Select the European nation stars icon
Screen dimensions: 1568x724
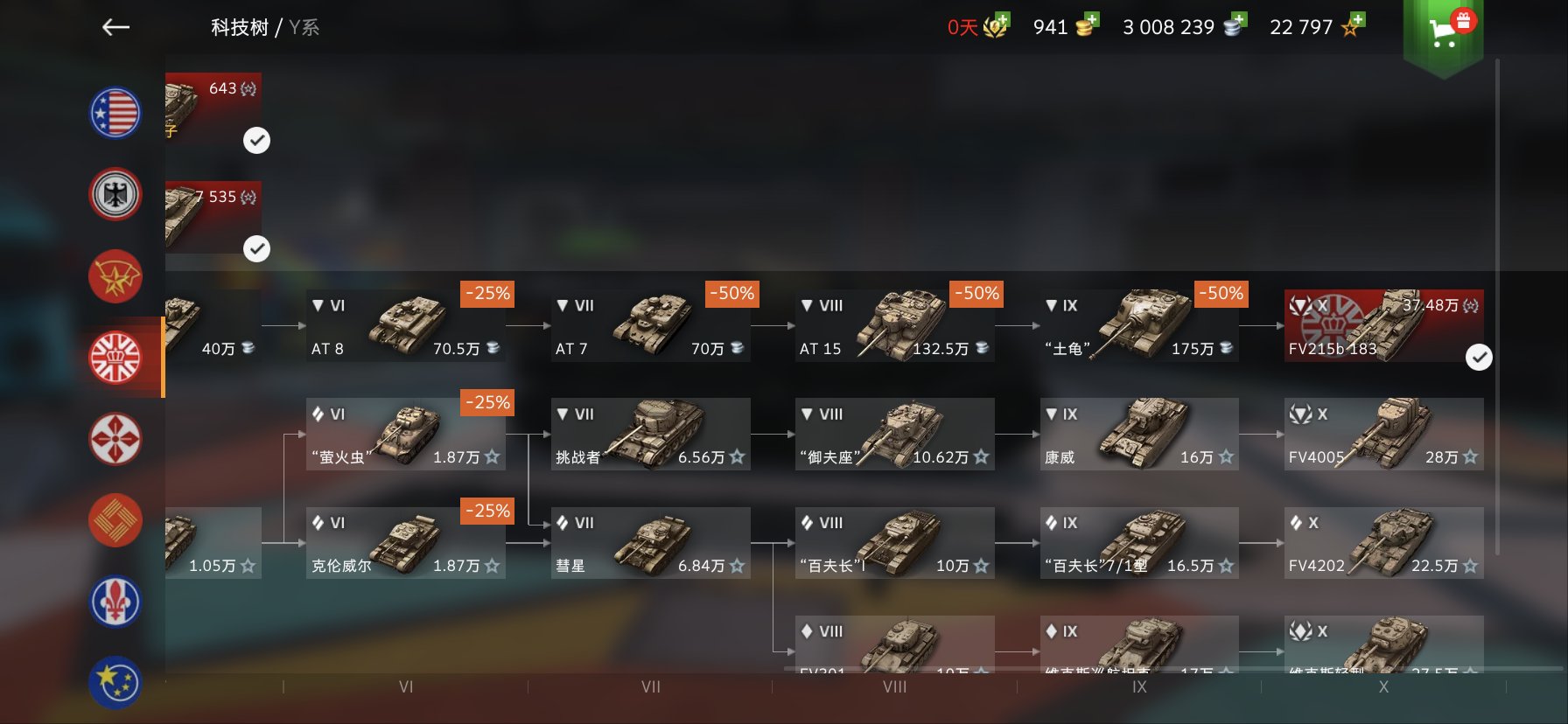115,683
